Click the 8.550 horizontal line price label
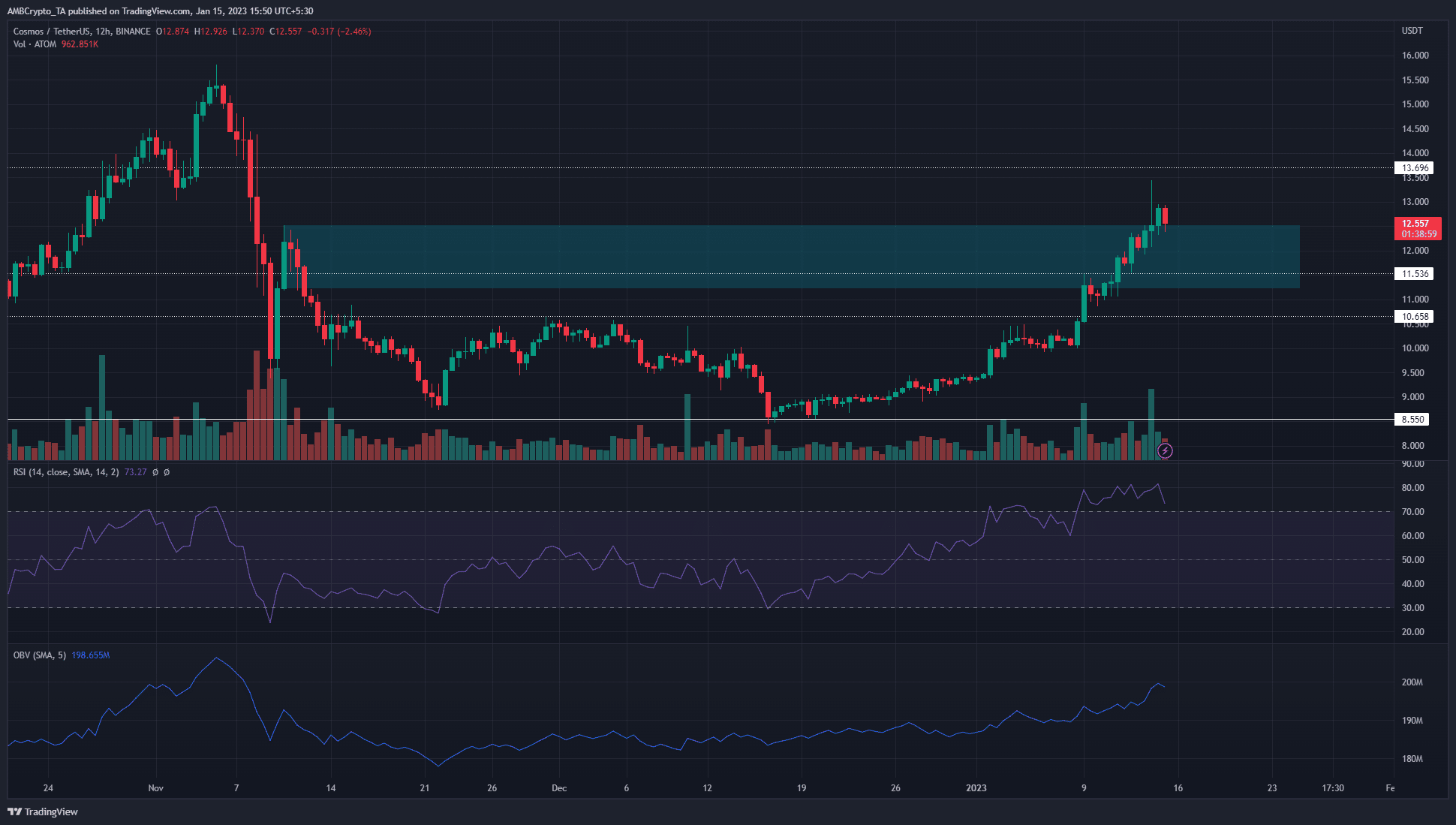Image resolution: width=1456 pixels, height=825 pixels. click(x=1412, y=420)
